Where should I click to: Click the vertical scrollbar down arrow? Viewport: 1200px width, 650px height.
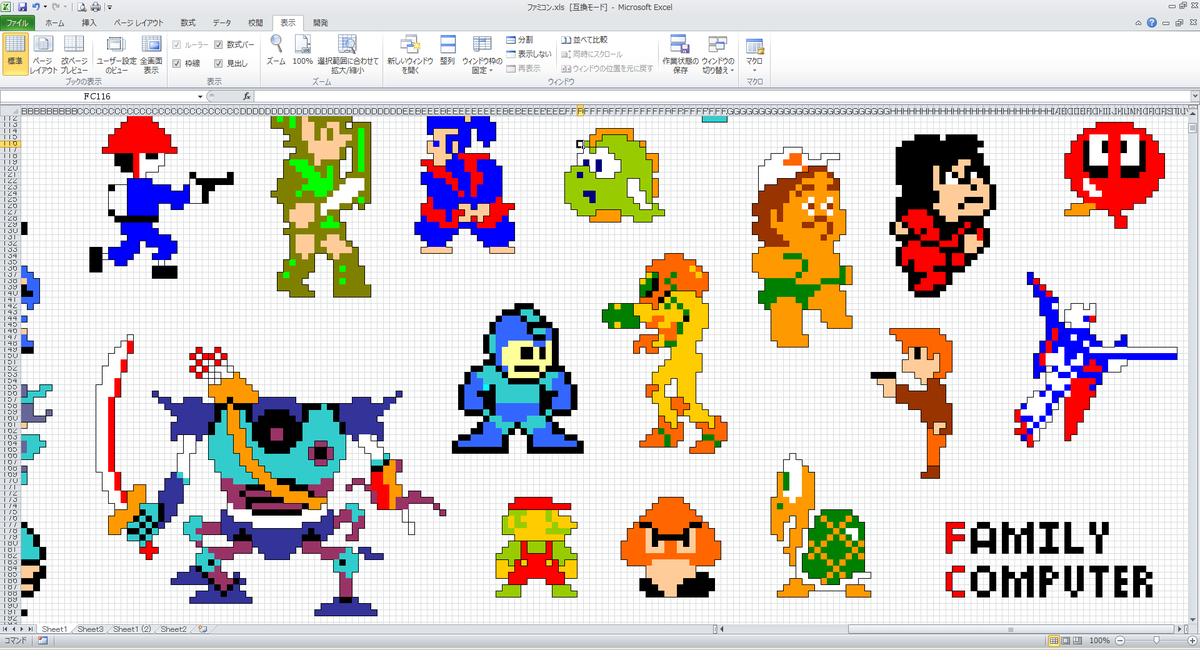(x=1193, y=618)
